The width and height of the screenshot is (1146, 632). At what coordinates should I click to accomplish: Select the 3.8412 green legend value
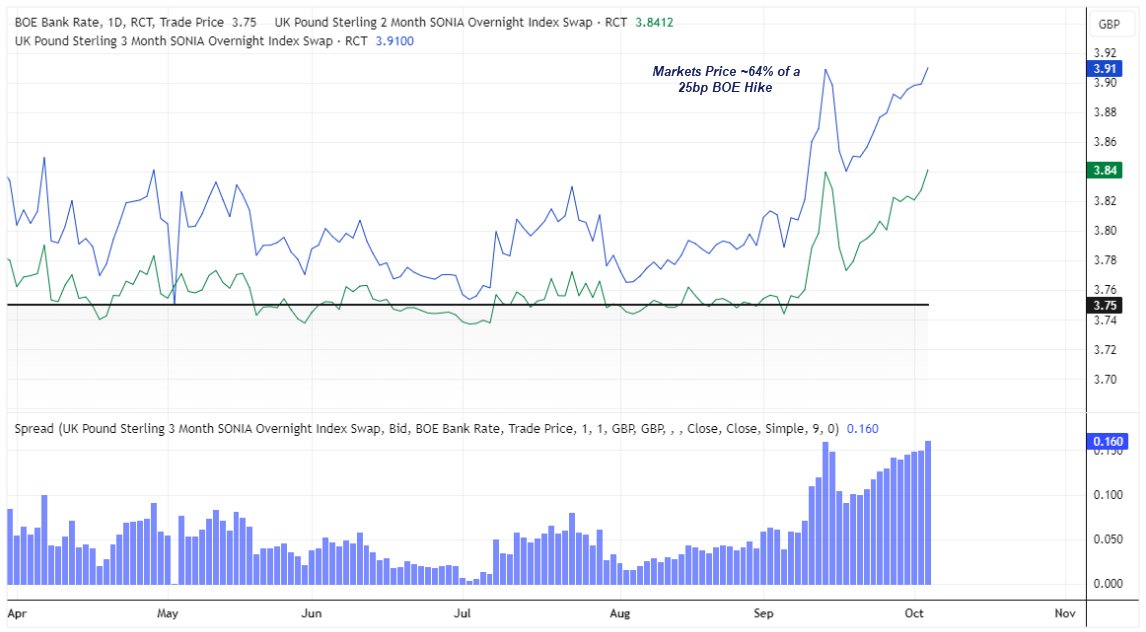coord(654,23)
